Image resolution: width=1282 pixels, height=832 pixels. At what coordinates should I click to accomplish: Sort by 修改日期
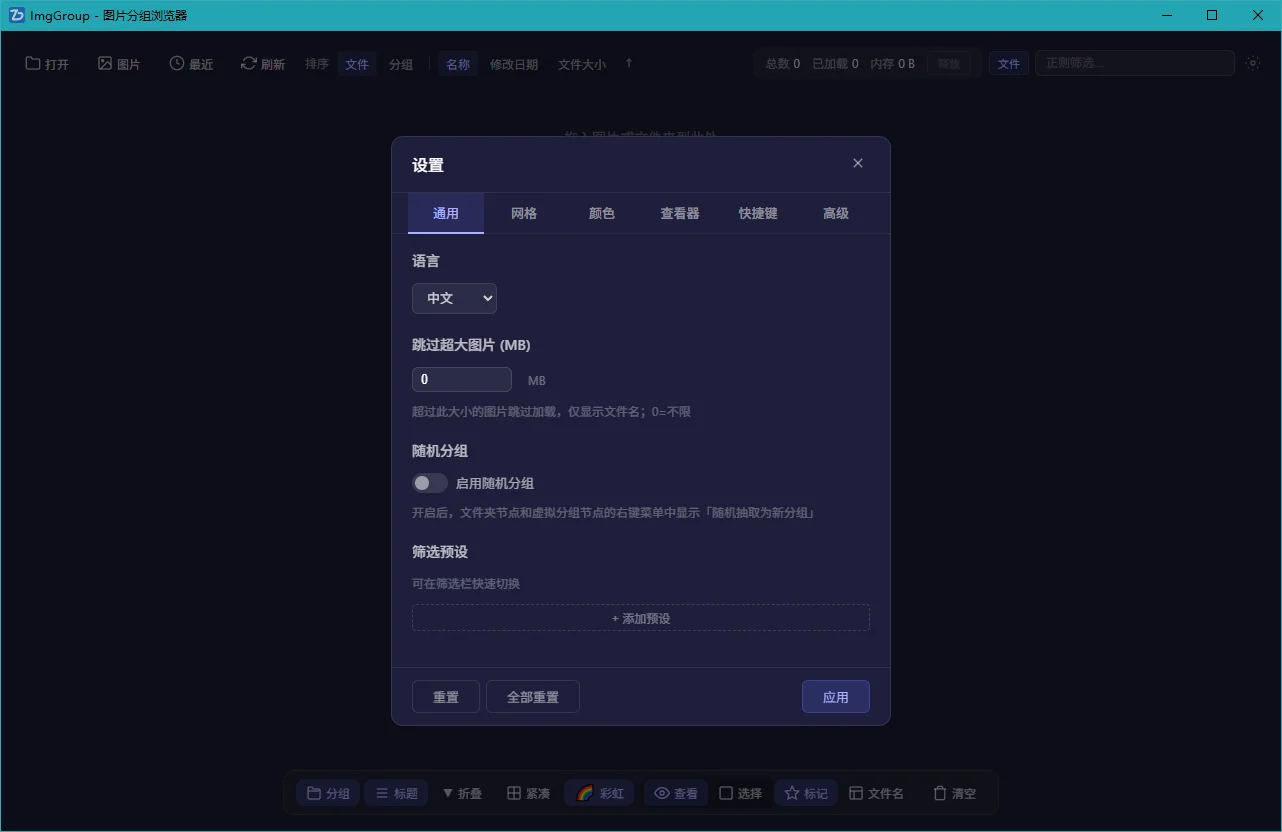[514, 64]
